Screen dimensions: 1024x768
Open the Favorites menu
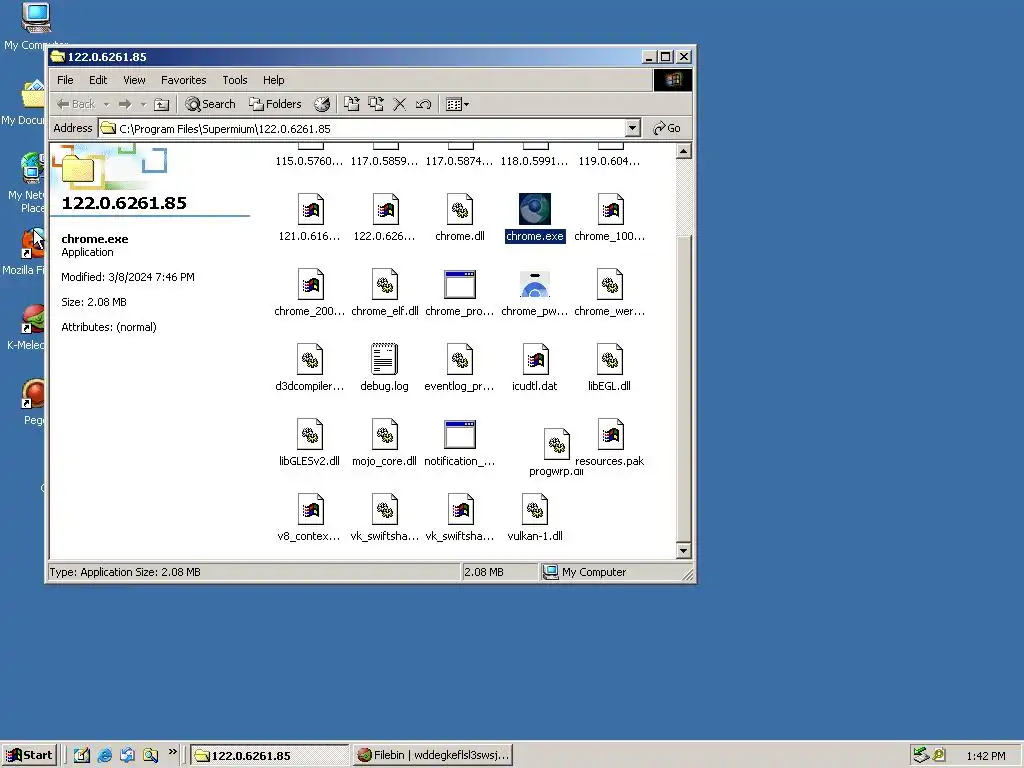pyautogui.click(x=184, y=80)
